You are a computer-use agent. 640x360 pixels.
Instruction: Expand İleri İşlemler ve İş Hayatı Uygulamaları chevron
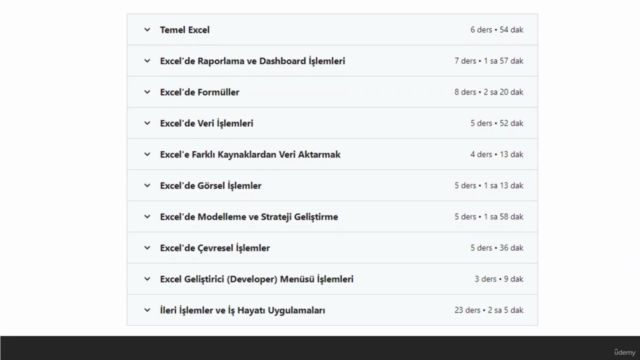click(147, 310)
